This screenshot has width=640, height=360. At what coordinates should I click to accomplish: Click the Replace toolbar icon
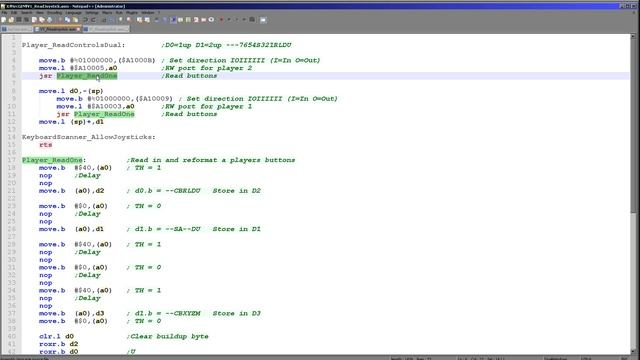(x=111, y=20)
